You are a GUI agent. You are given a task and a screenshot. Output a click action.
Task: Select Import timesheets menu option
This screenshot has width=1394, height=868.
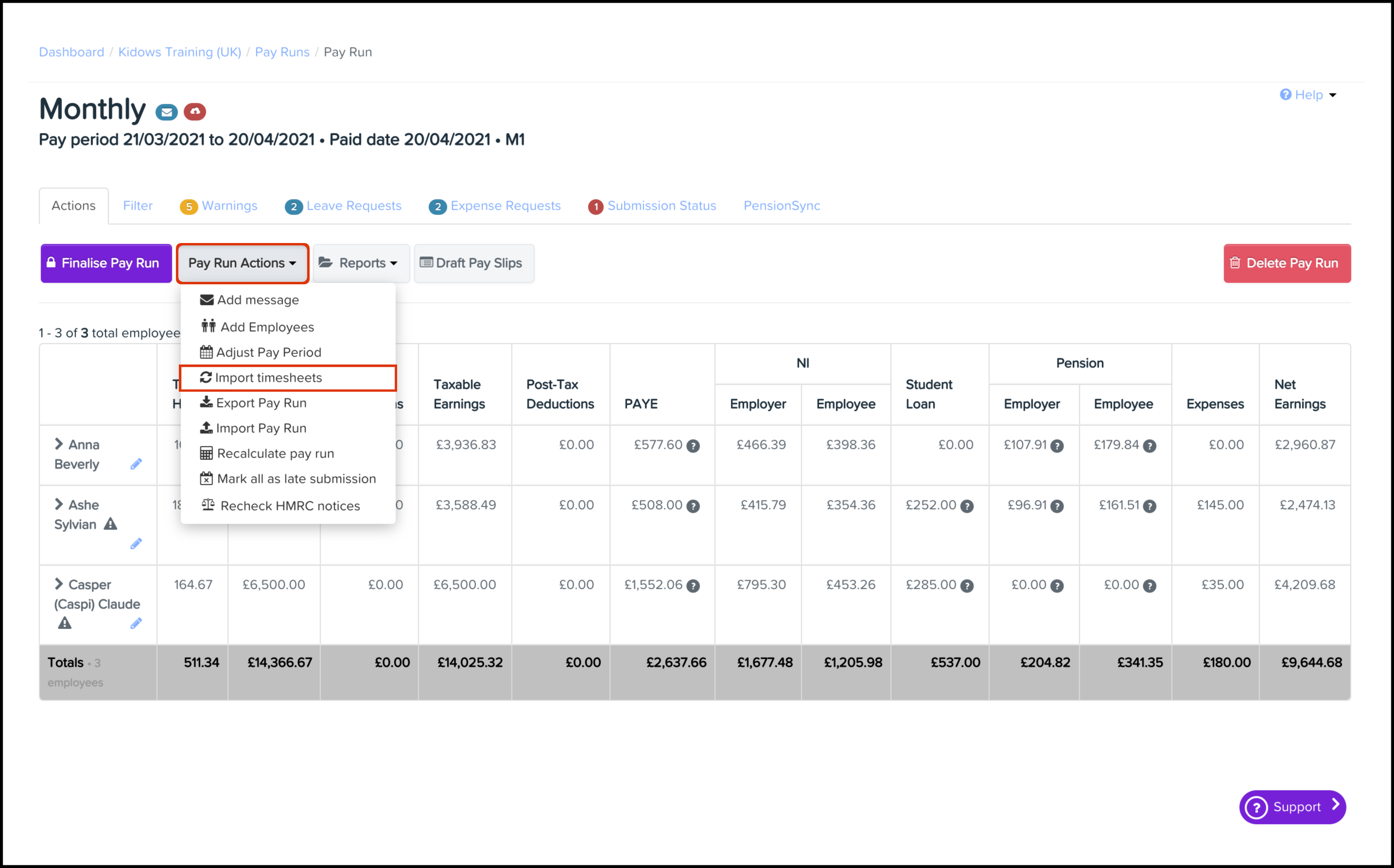coord(268,378)
